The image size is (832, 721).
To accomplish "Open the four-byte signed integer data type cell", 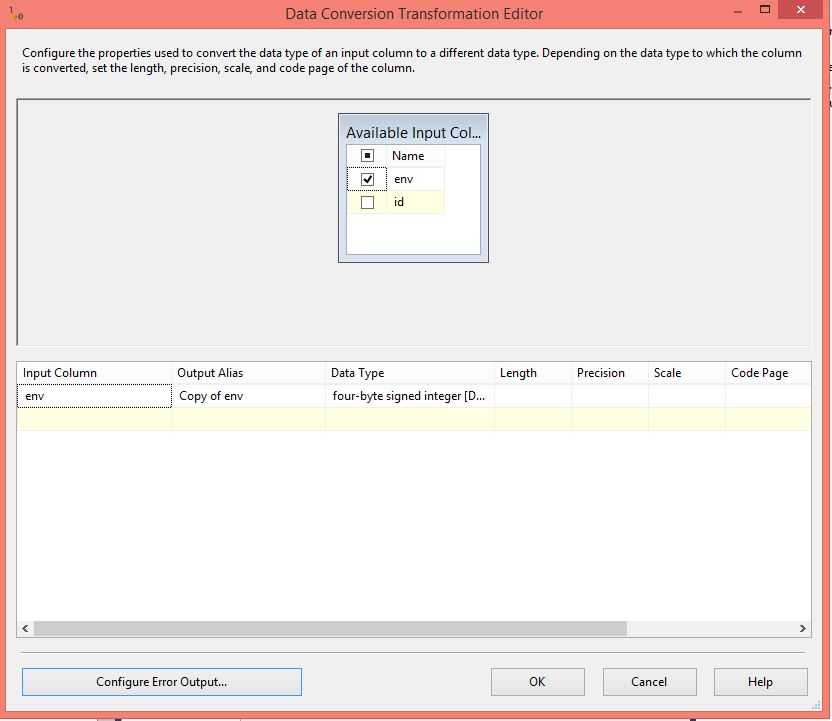I will click(x=410, y=396).
